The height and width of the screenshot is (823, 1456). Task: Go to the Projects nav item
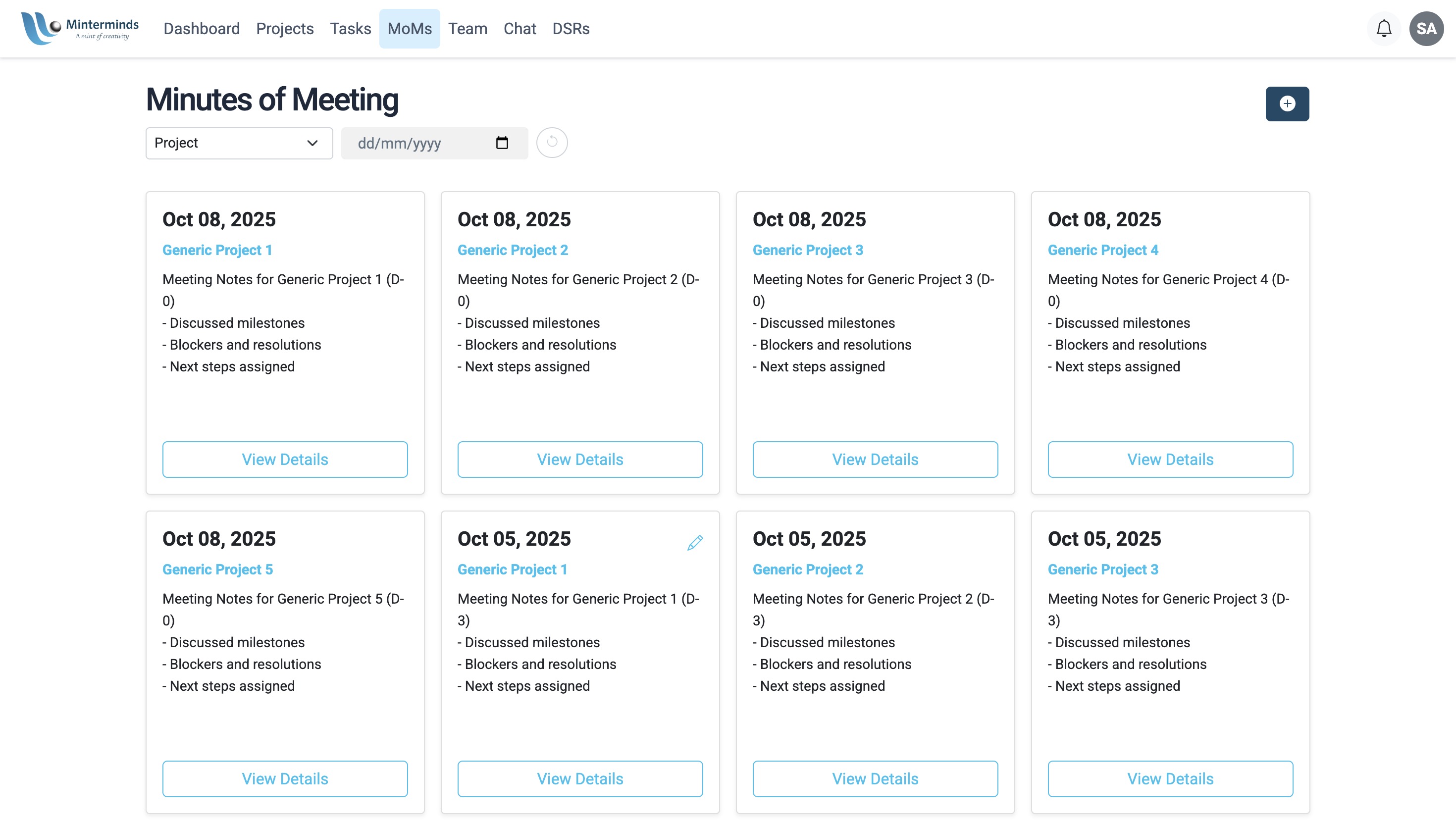(x=284, y=29)
